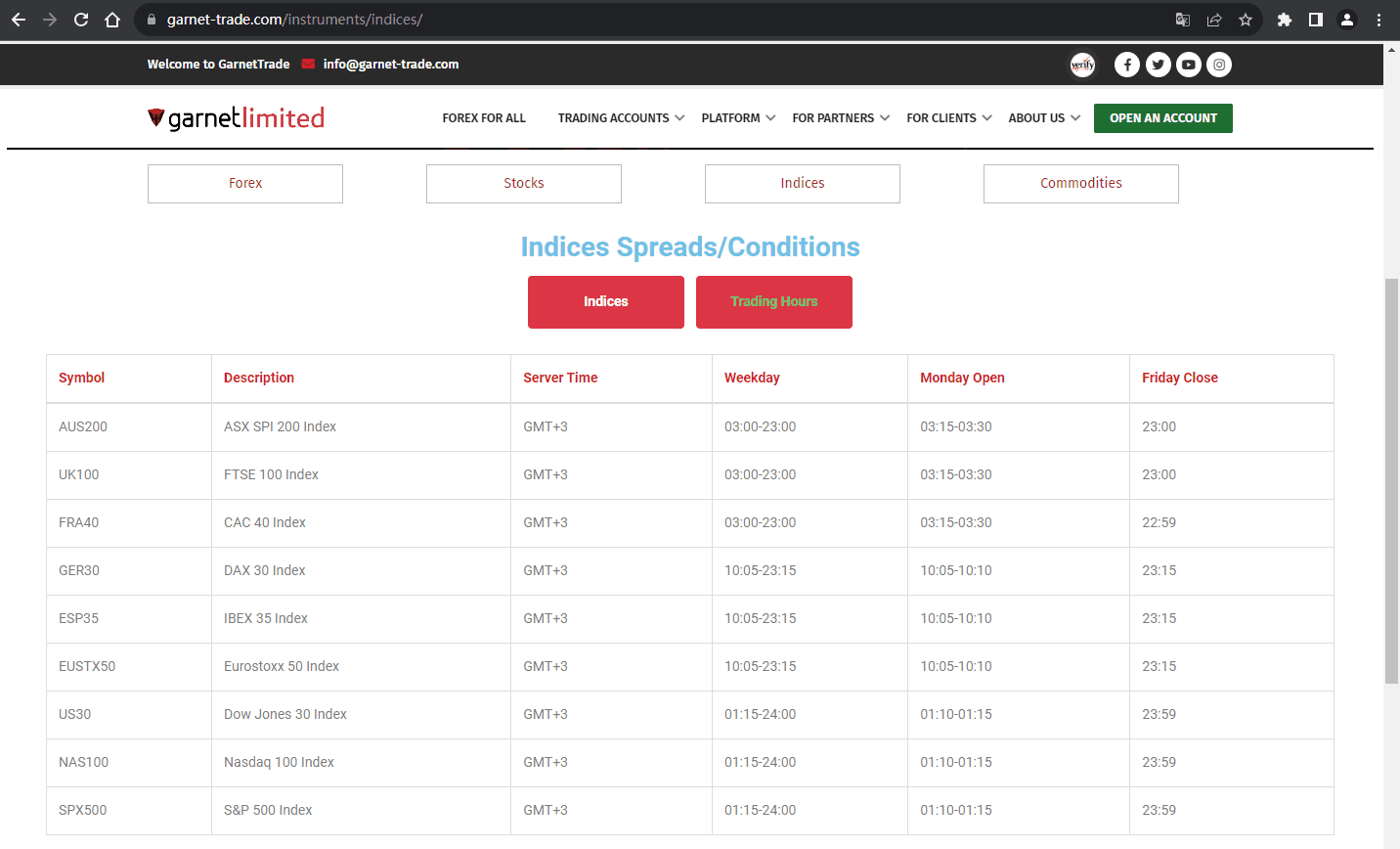Switch to the Stocks instruments tab
The width and height of the screenshot is (1400, 849).
pyautogui.click(x=524, y=184)
